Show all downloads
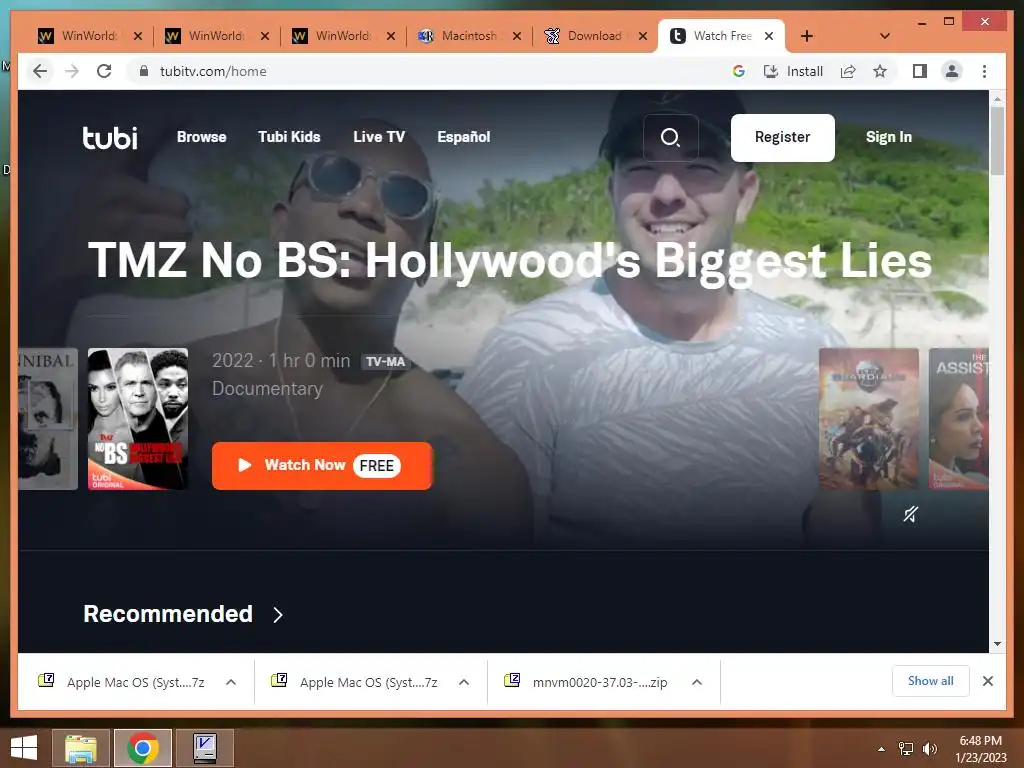The height and width of the screenshot is (768, 1024). tap(931, 681)
